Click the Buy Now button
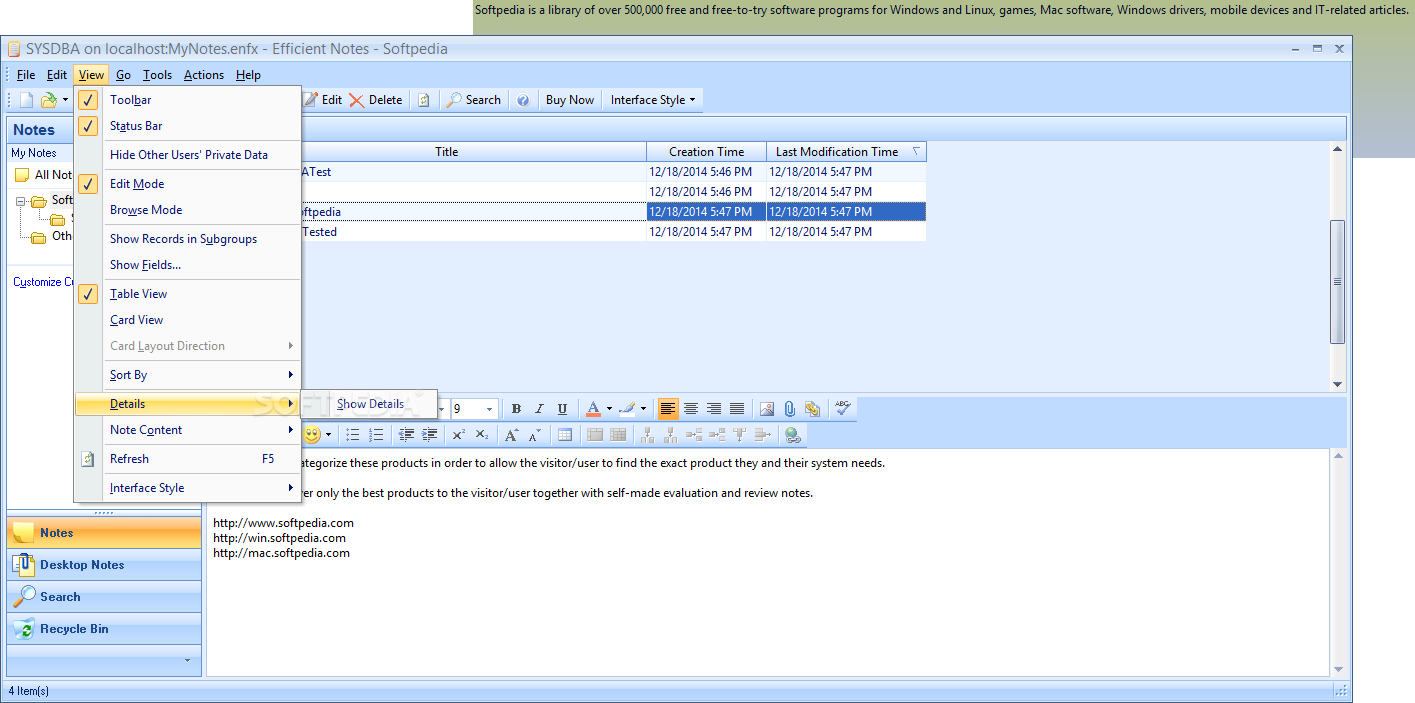This screenshot has height=703, width=1415. point(570,100)
